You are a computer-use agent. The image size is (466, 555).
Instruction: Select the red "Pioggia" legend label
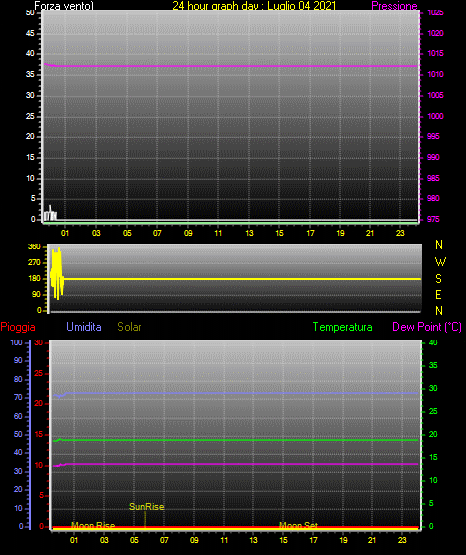(x=18, y=327)
